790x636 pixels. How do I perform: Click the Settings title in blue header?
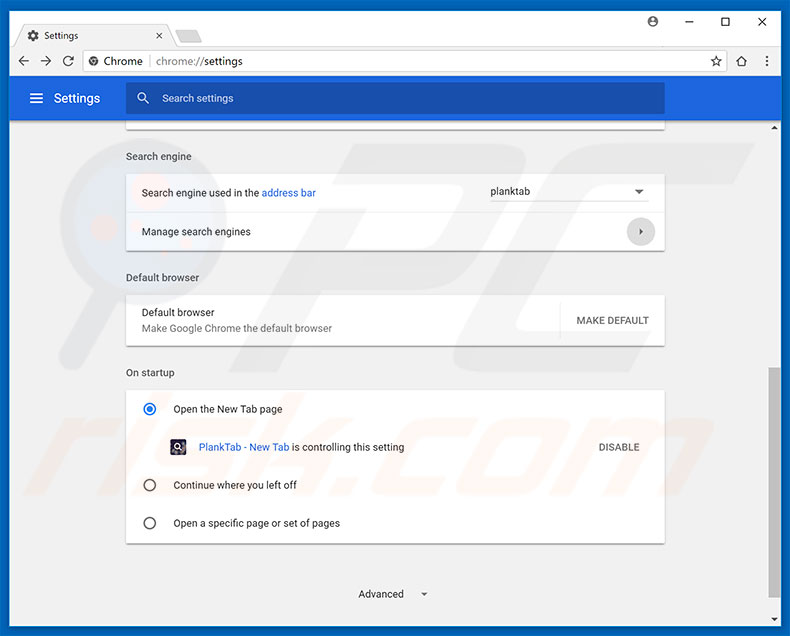(x=77, y=98)
